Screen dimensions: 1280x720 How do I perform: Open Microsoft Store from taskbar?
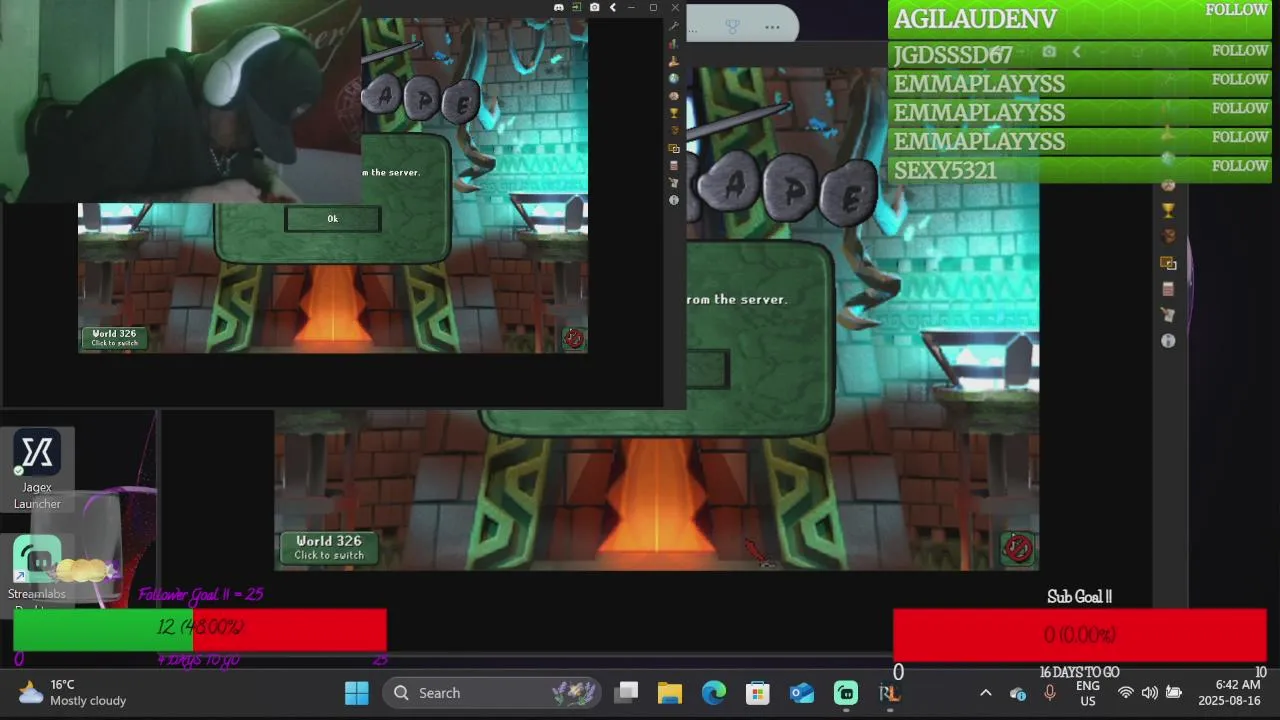pyautogui.click(x=758, y=693)
